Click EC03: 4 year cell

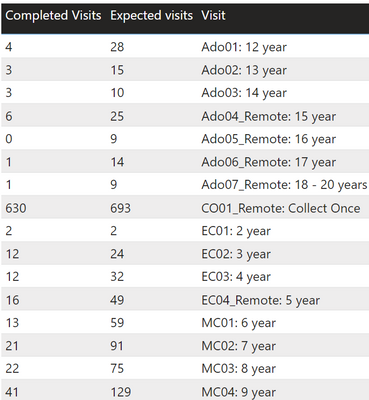(236, 277)
